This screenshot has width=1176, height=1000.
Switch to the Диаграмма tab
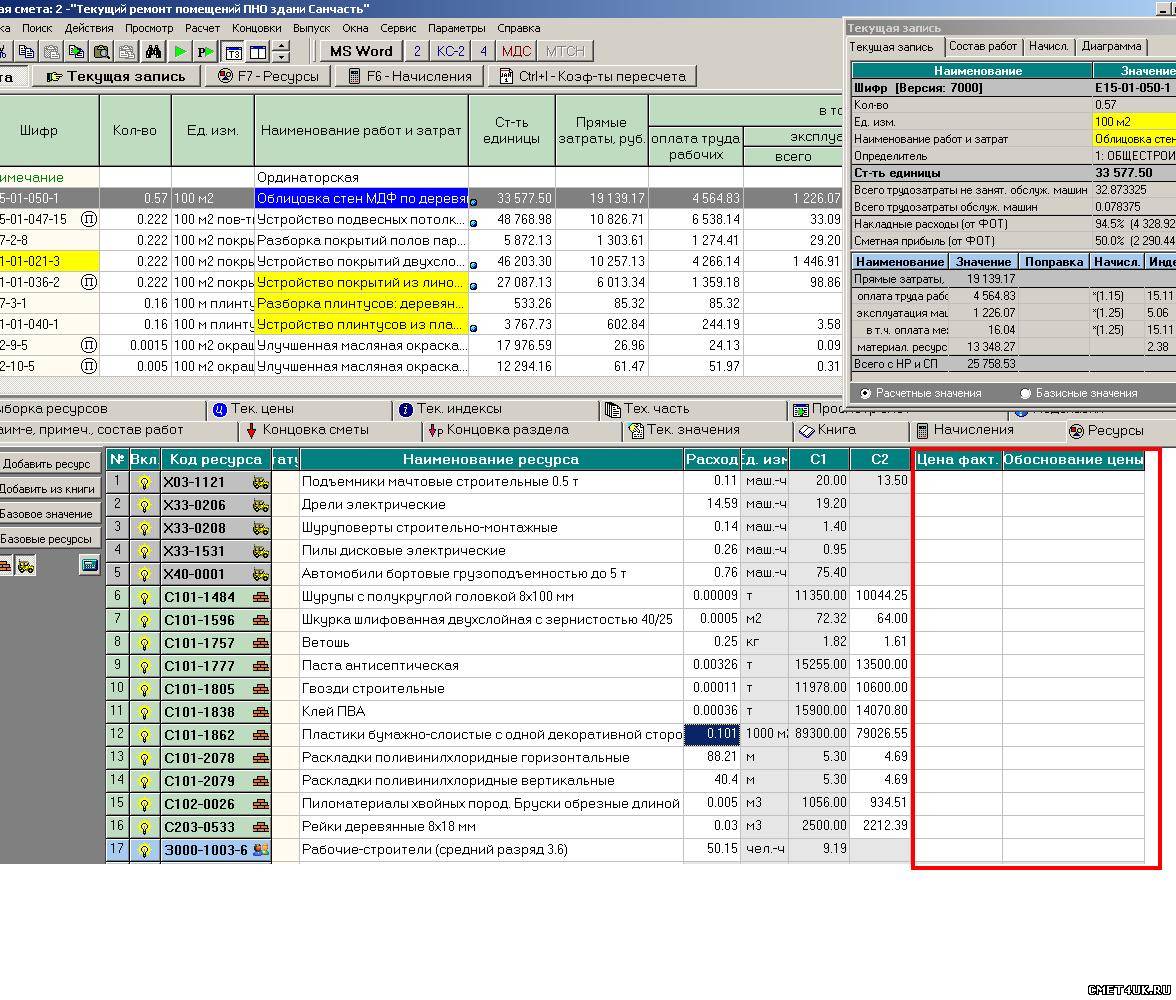1110,46
